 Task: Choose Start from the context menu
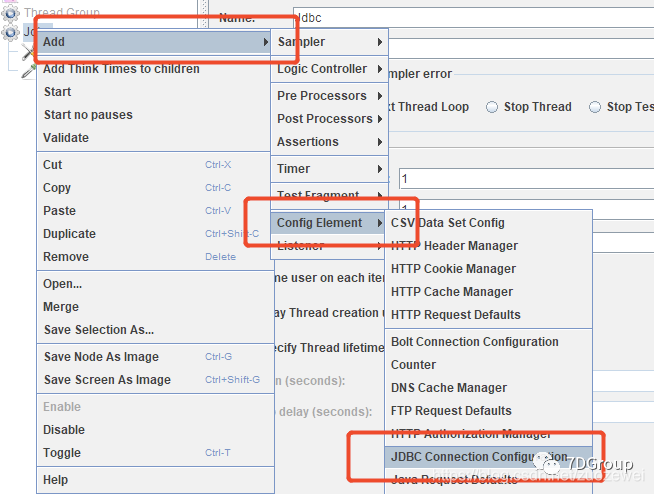coord(153,92)
